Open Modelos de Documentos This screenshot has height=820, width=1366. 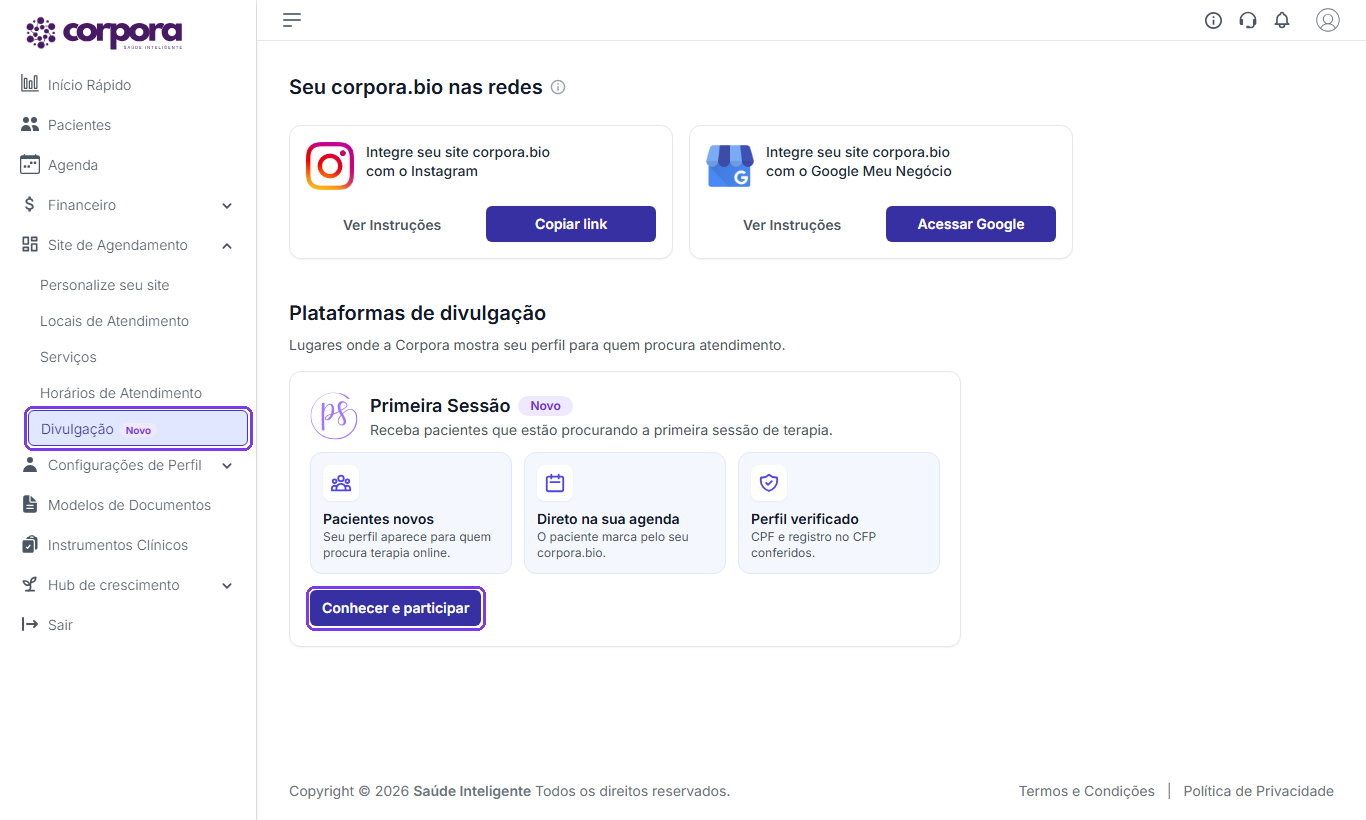point(128,505)
